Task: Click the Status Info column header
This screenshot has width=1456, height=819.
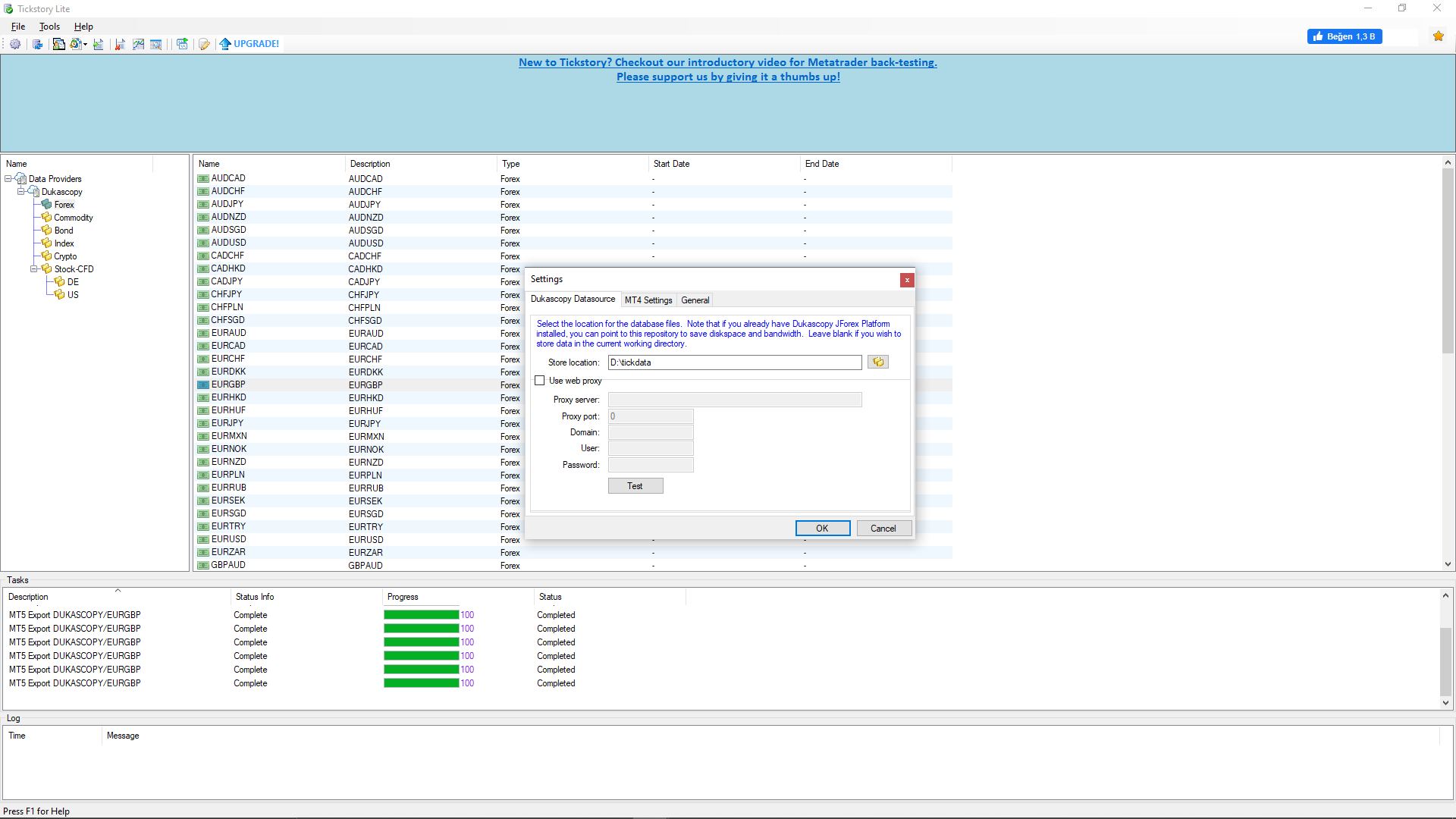Action: point(306,597)
